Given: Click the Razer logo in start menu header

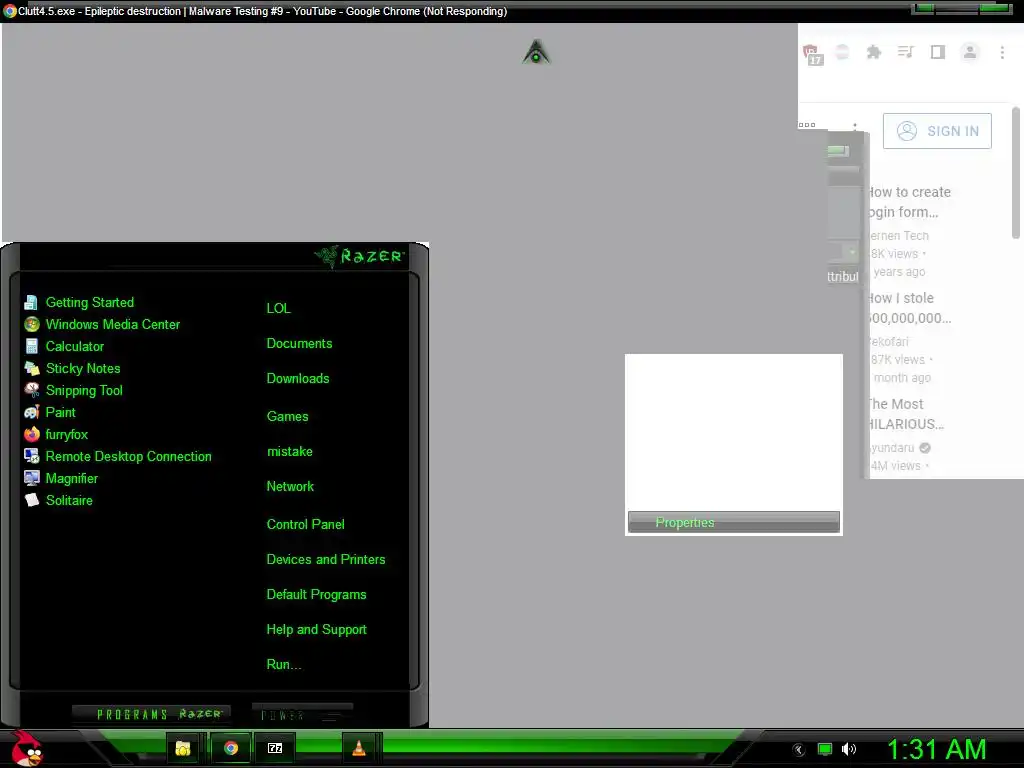Looking at the screenshot, I should pyautogui.click(x=359, y=256).
